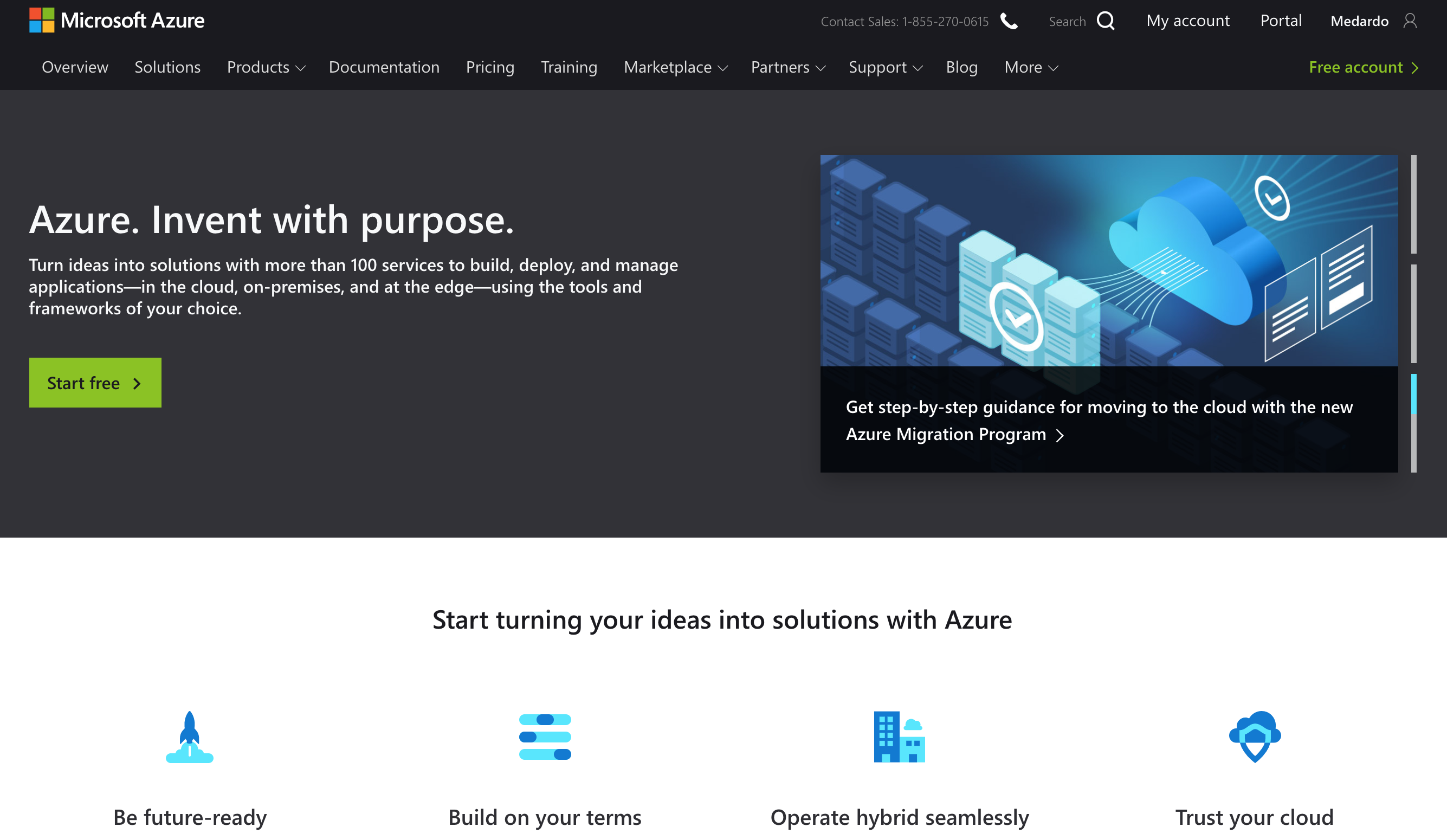Open the Partners dropdown
This screenshot has width=1447, height=840.
point(789,67)
